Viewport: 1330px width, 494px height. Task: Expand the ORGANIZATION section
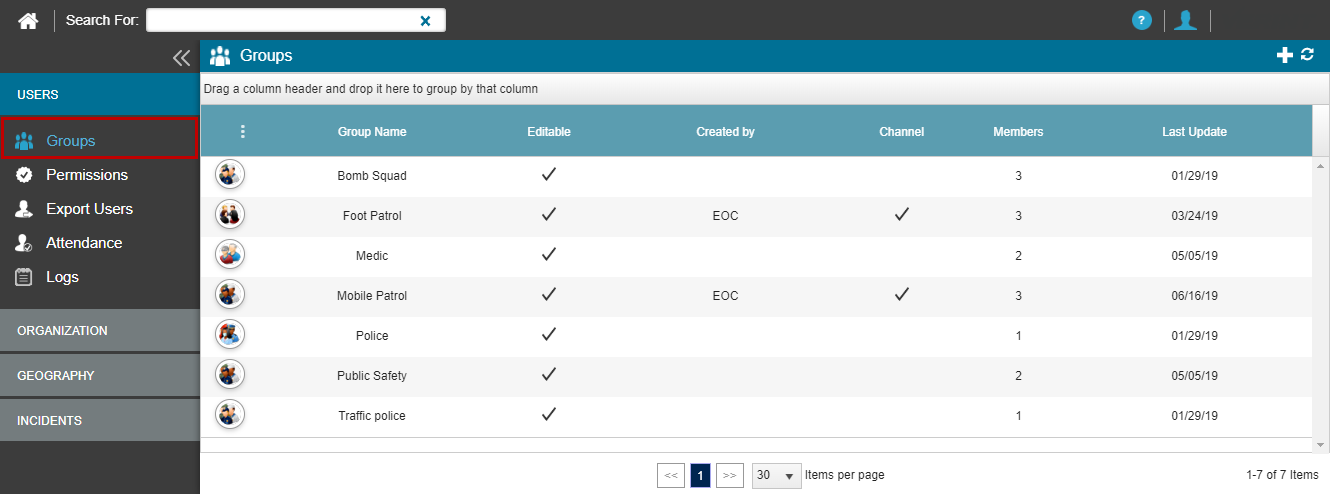(x=100, y=330)
